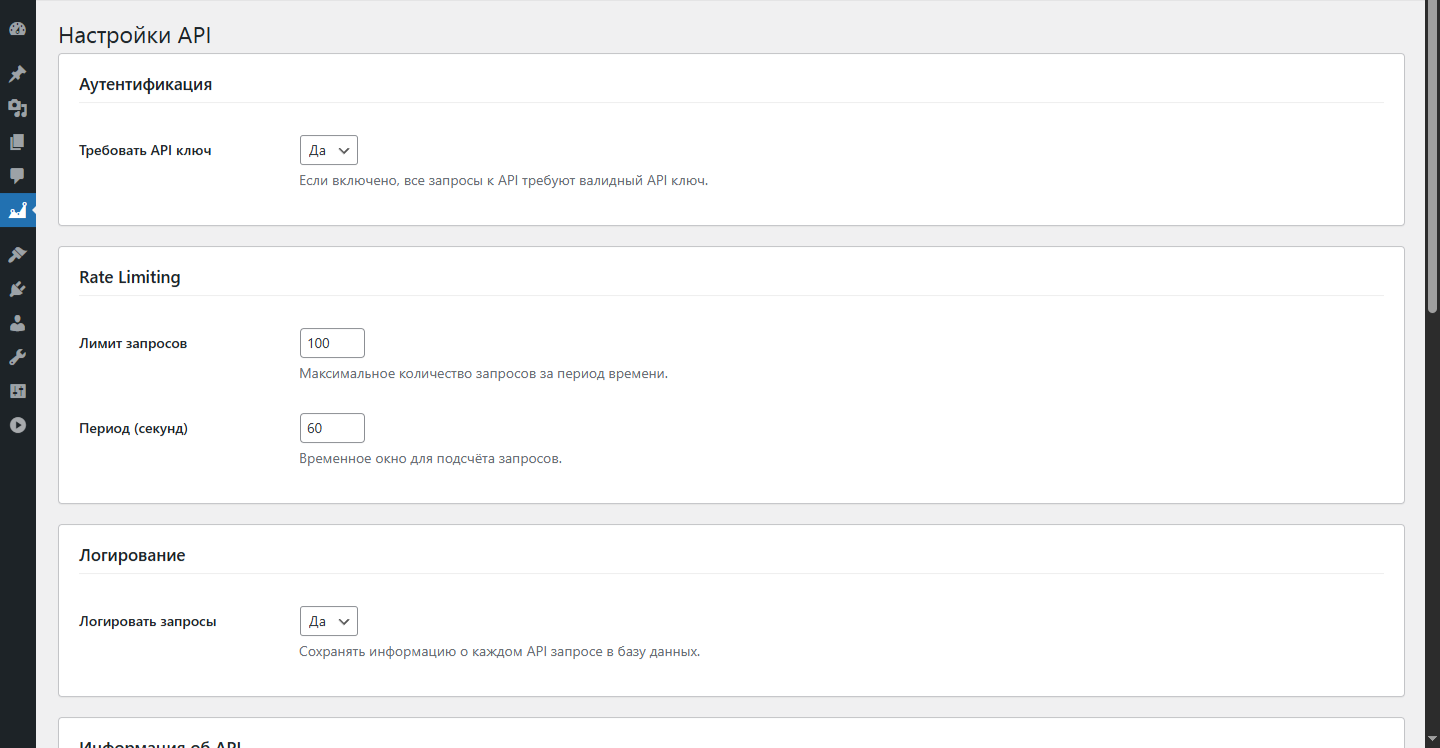Click the Период (секунд) input field
Viewport: 1440px width, 748px height.
[332, 428]
